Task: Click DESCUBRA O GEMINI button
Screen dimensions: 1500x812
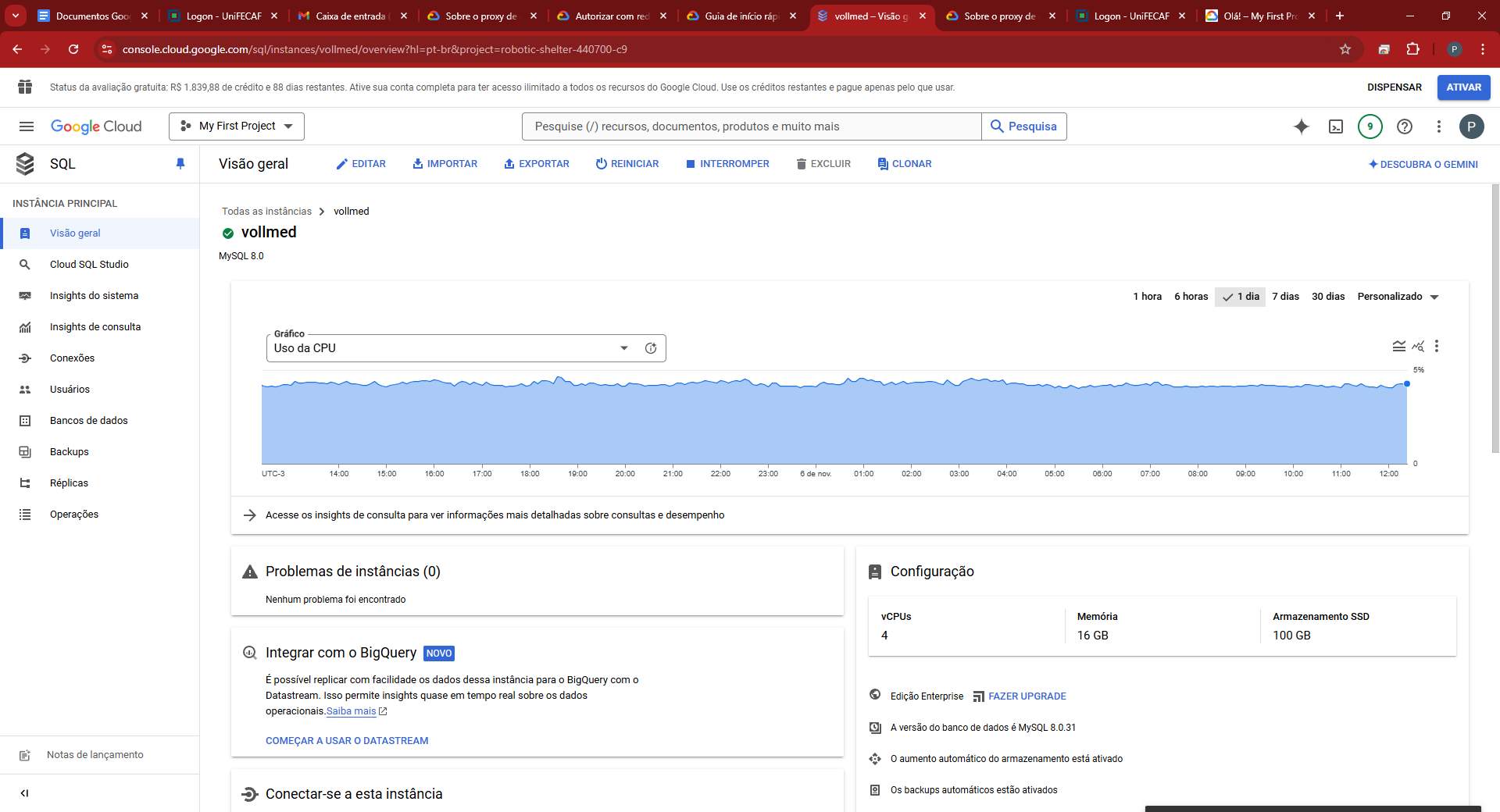Action: (x=1423, y=165)
